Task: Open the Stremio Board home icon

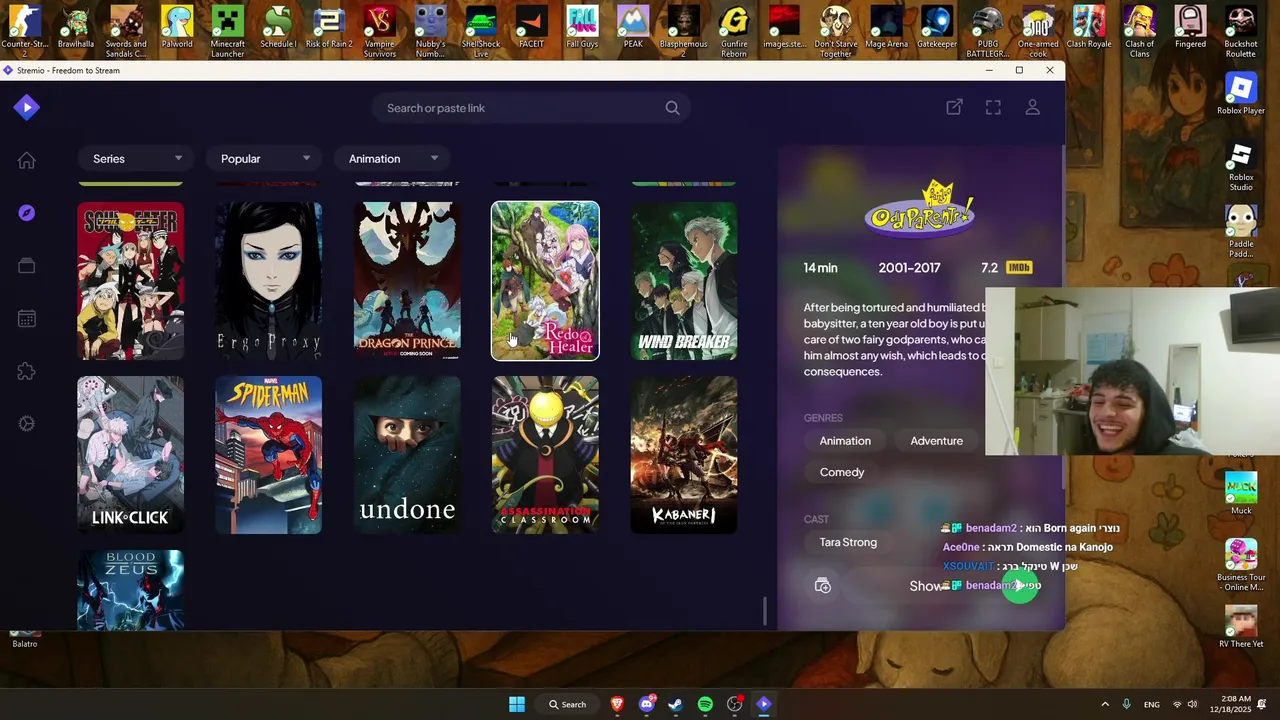Action: [27, 161]
